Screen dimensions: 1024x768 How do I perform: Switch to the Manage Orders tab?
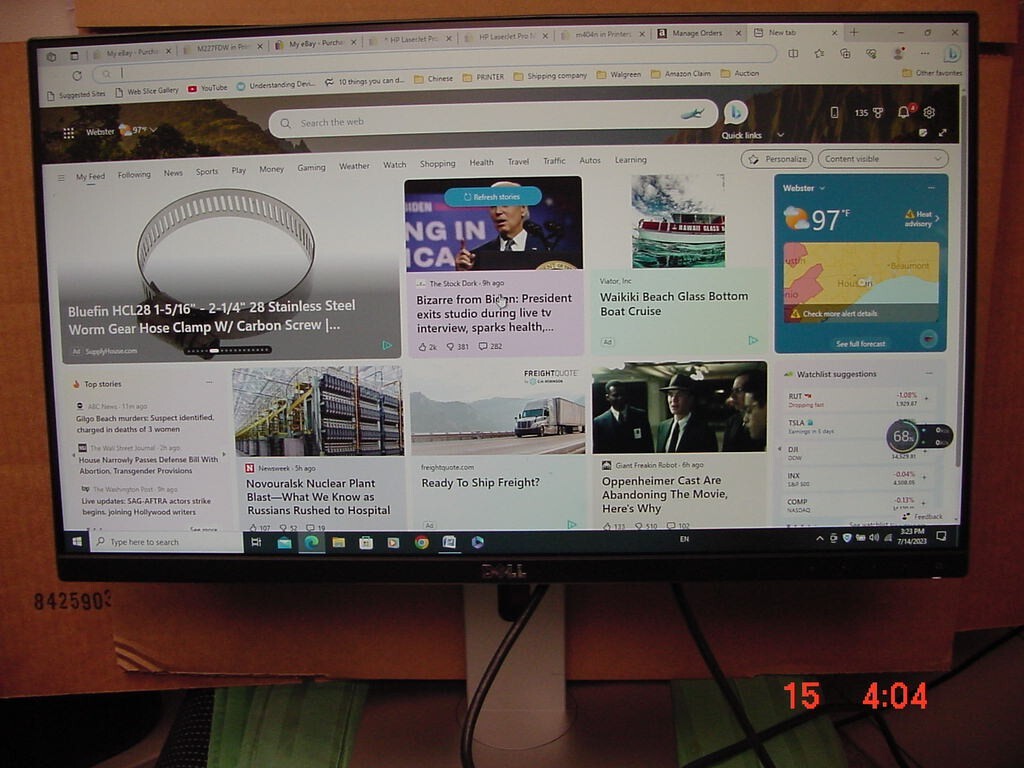click(699, 33)
